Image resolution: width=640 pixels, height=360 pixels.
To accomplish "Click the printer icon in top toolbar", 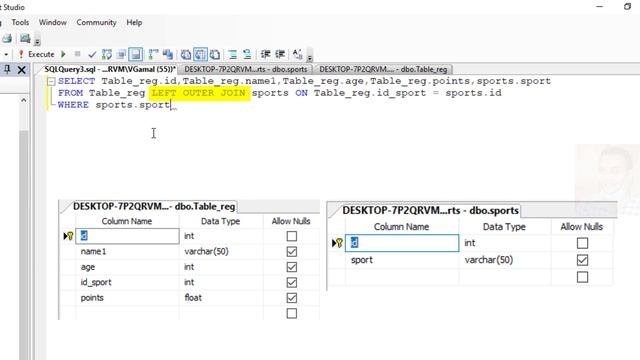I will [x=7, y=39].
